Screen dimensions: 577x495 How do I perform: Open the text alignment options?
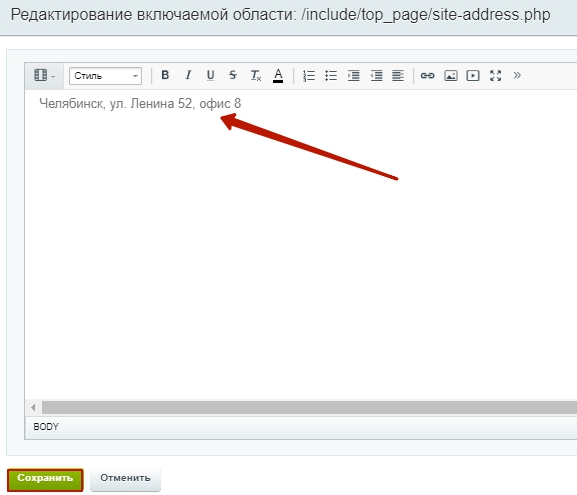398,75
